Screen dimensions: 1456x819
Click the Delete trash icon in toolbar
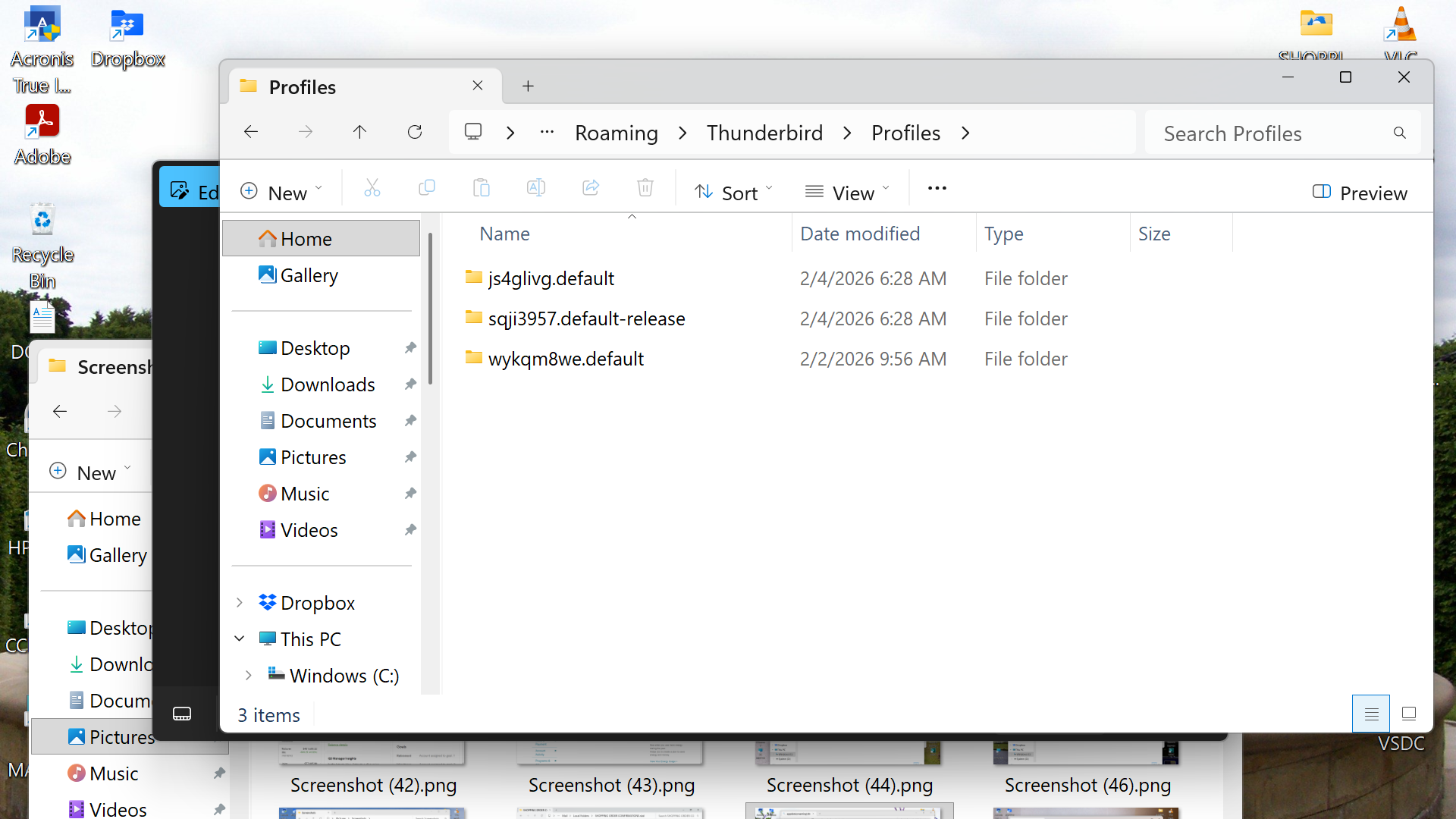pyautogui.click(x=645, y=188)
